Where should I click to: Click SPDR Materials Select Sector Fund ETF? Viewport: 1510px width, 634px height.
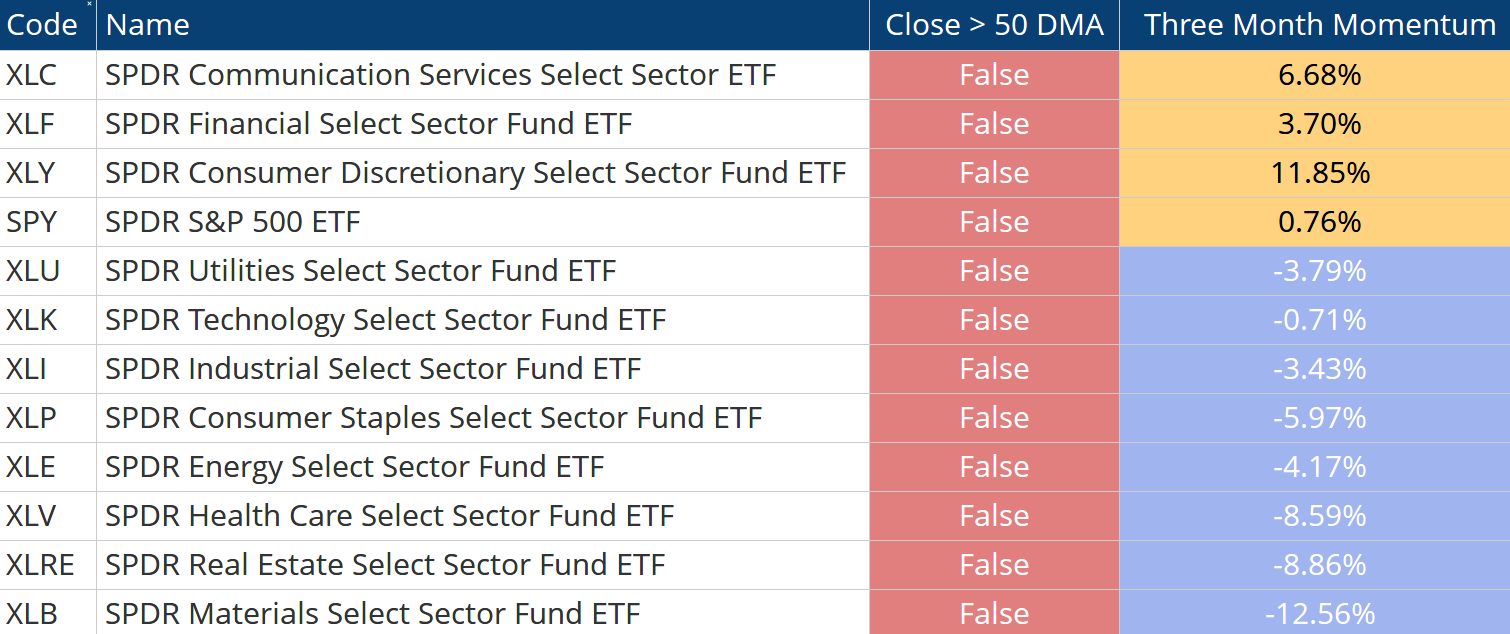(372, 614)
